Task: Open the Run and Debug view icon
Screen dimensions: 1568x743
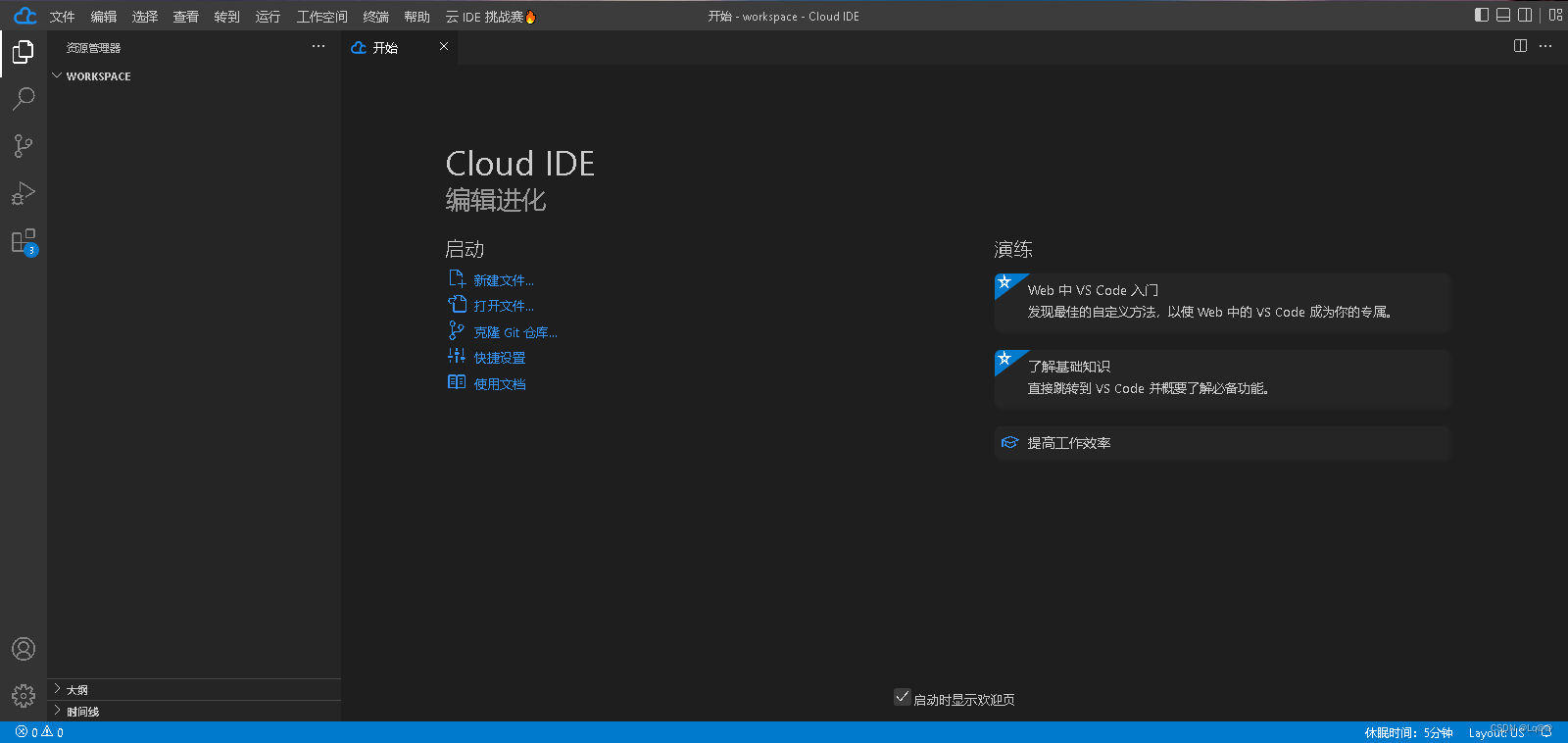Action: pyautogui.click(x=24, y=193)
